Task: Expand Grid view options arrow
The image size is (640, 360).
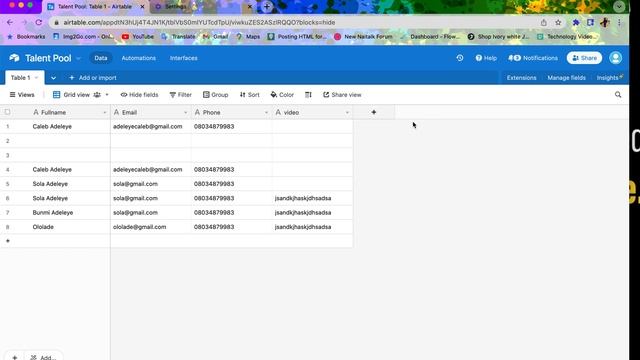Action: click(x=107, y=95)
